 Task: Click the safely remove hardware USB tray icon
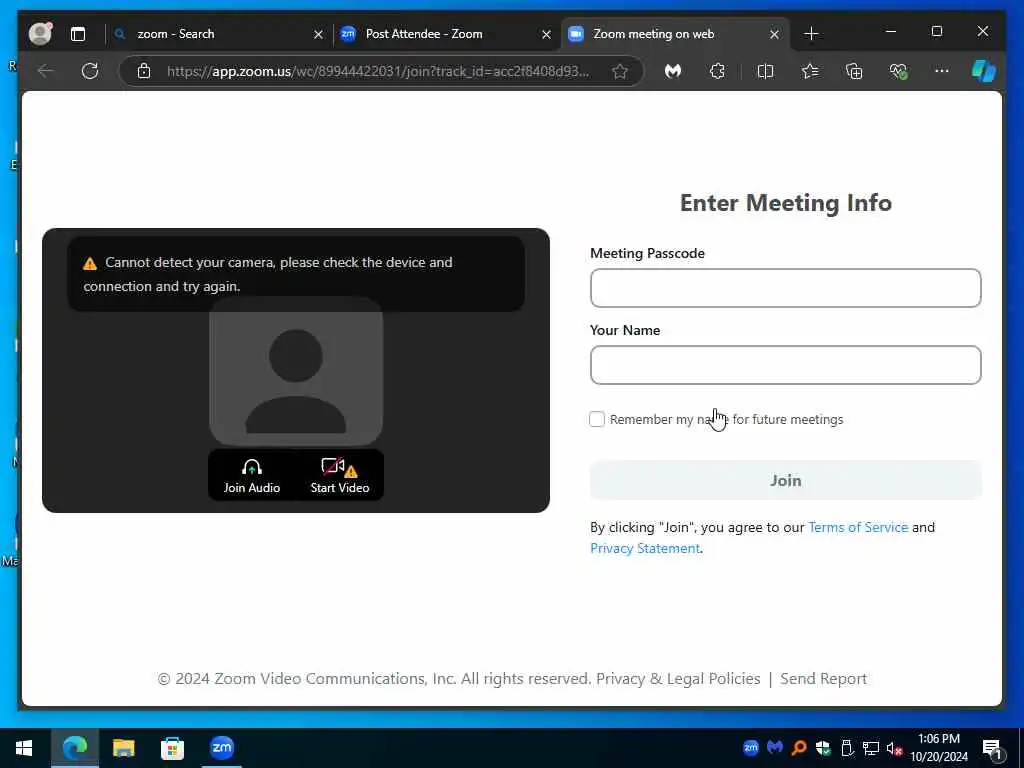(847, 748)
